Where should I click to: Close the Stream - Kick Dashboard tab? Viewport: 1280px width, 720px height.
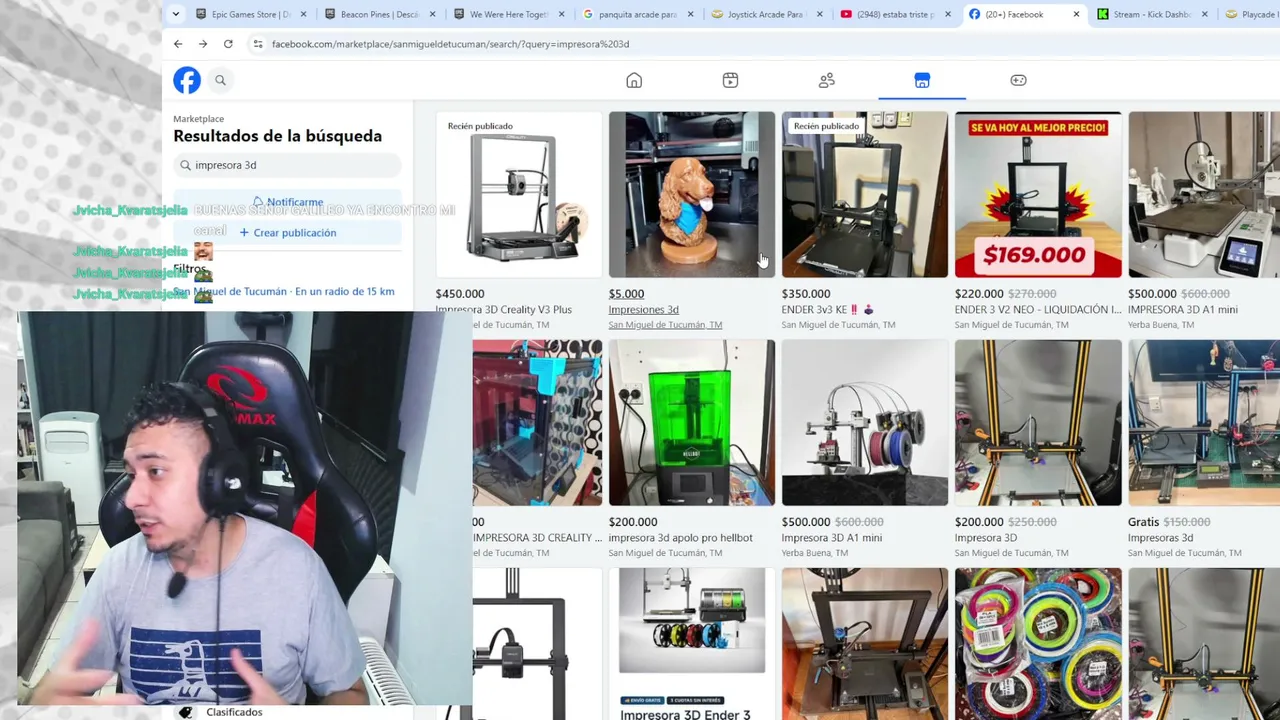click(1204, 14)
